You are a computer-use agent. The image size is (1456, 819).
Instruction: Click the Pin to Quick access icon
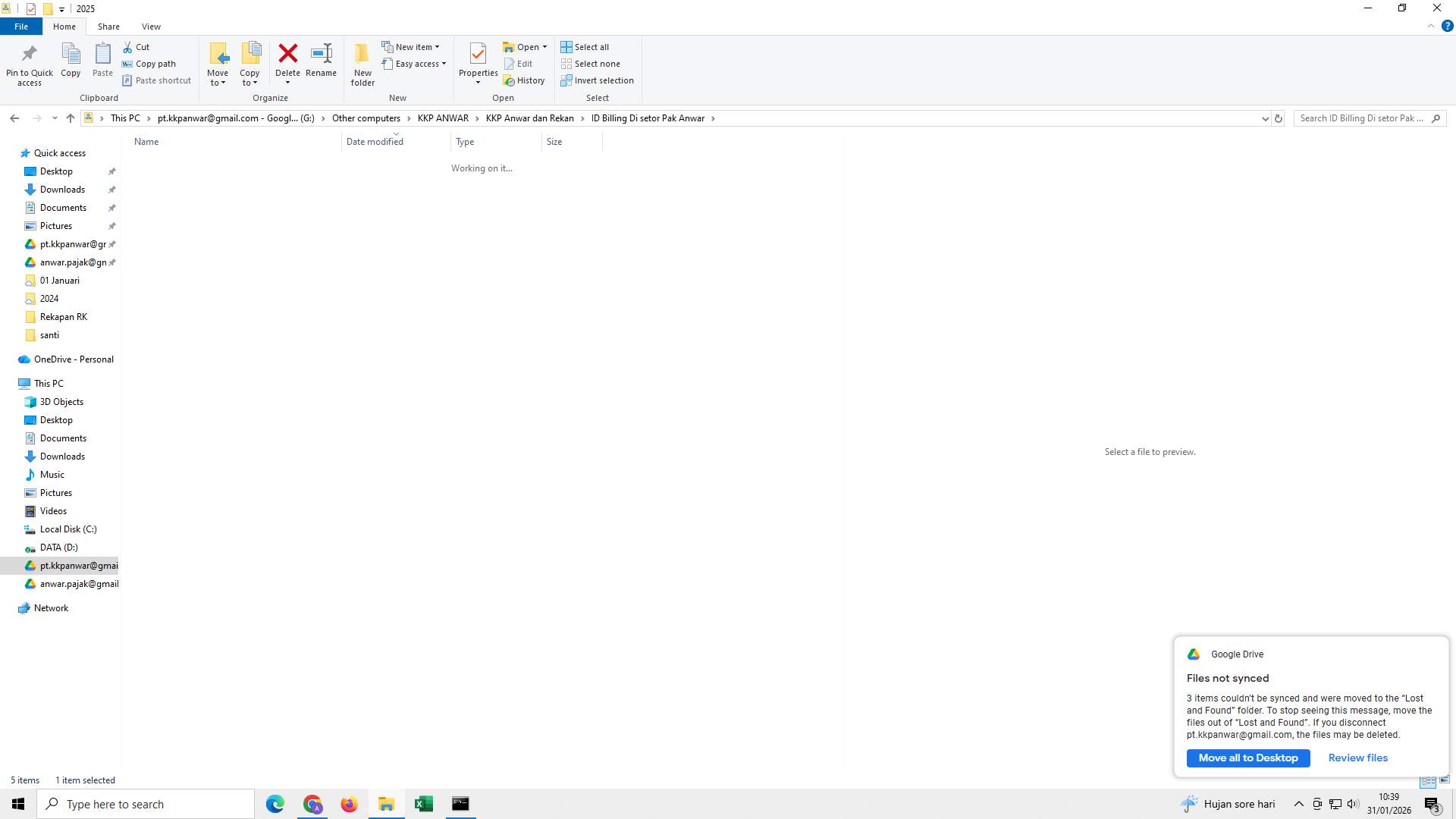[29, 61]
